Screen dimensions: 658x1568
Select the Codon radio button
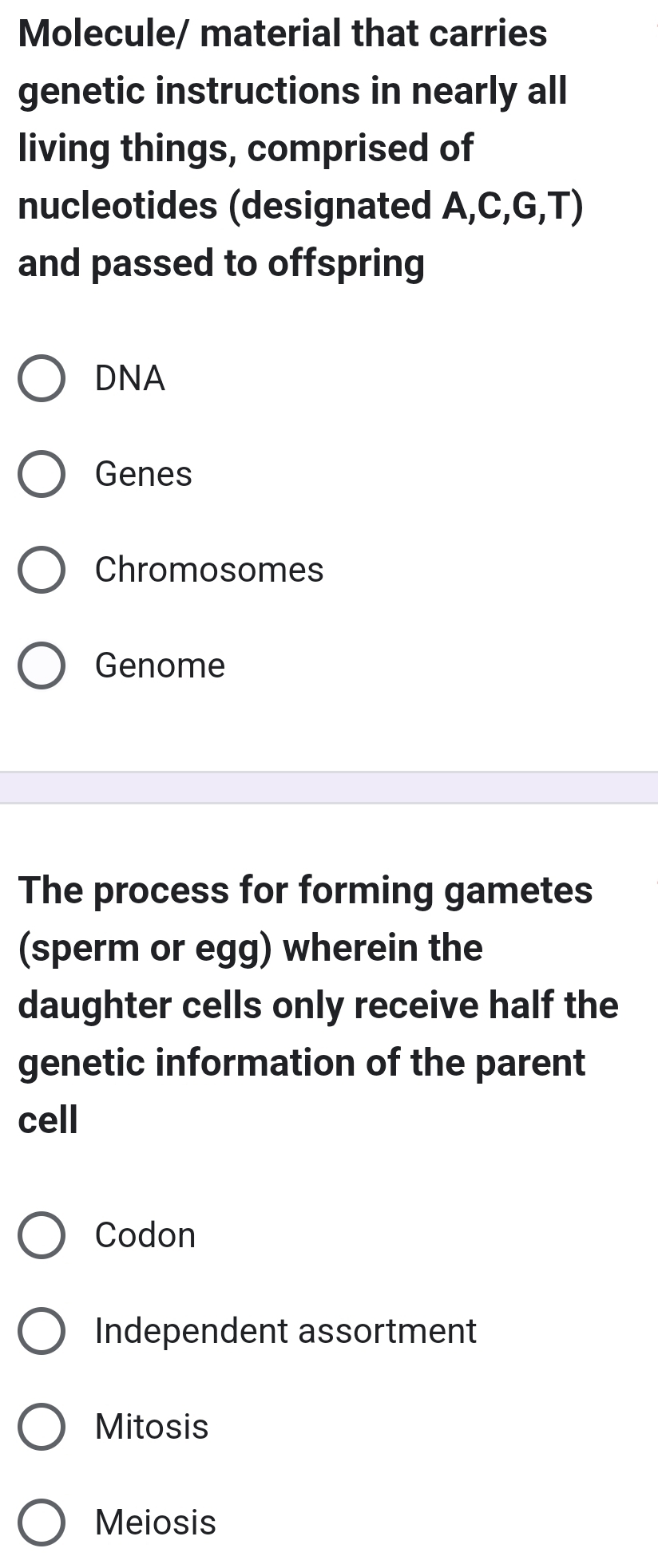tap(42, 1235)
